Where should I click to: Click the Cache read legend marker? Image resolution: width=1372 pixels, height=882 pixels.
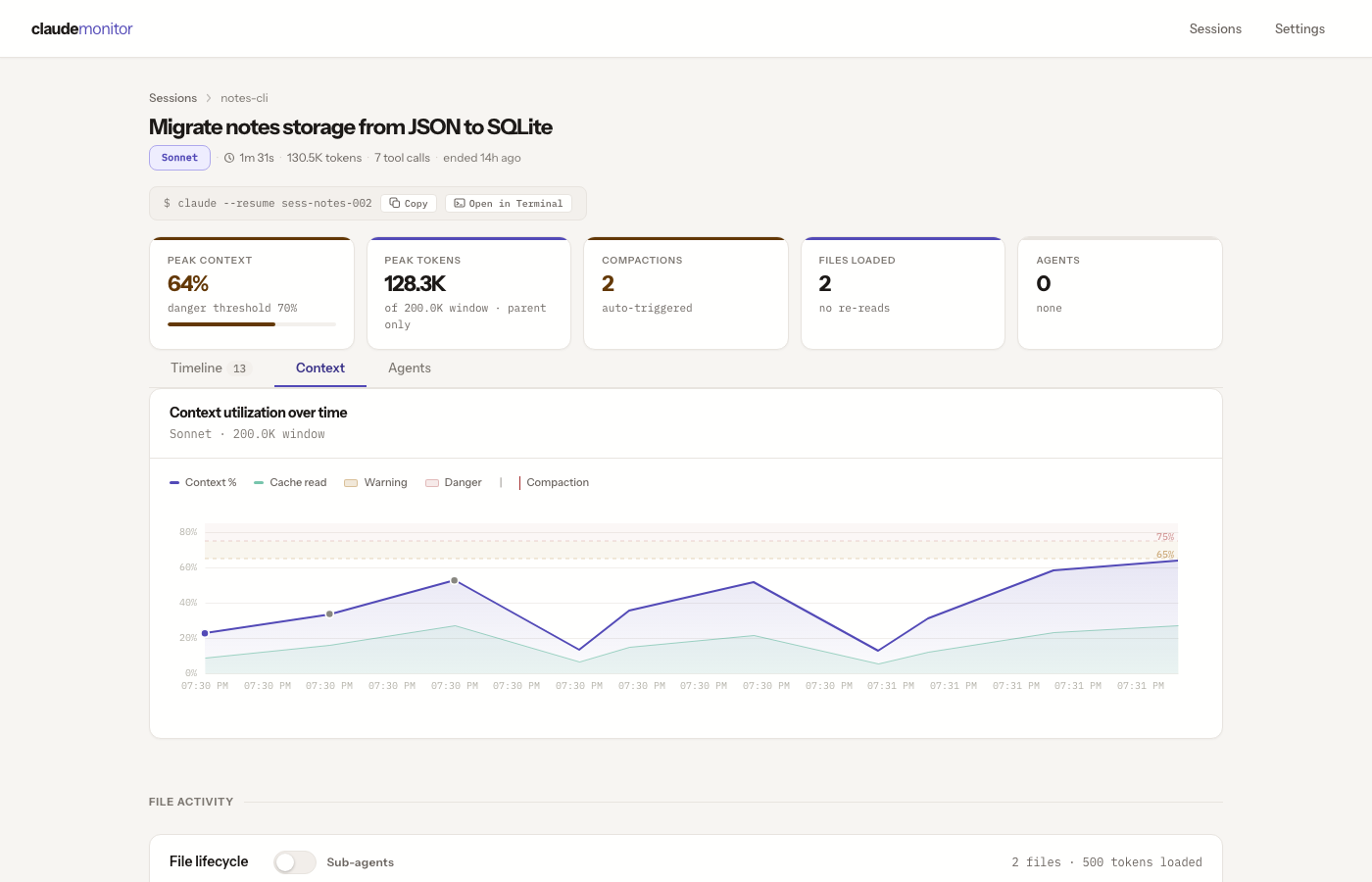[x=259, y=482]
